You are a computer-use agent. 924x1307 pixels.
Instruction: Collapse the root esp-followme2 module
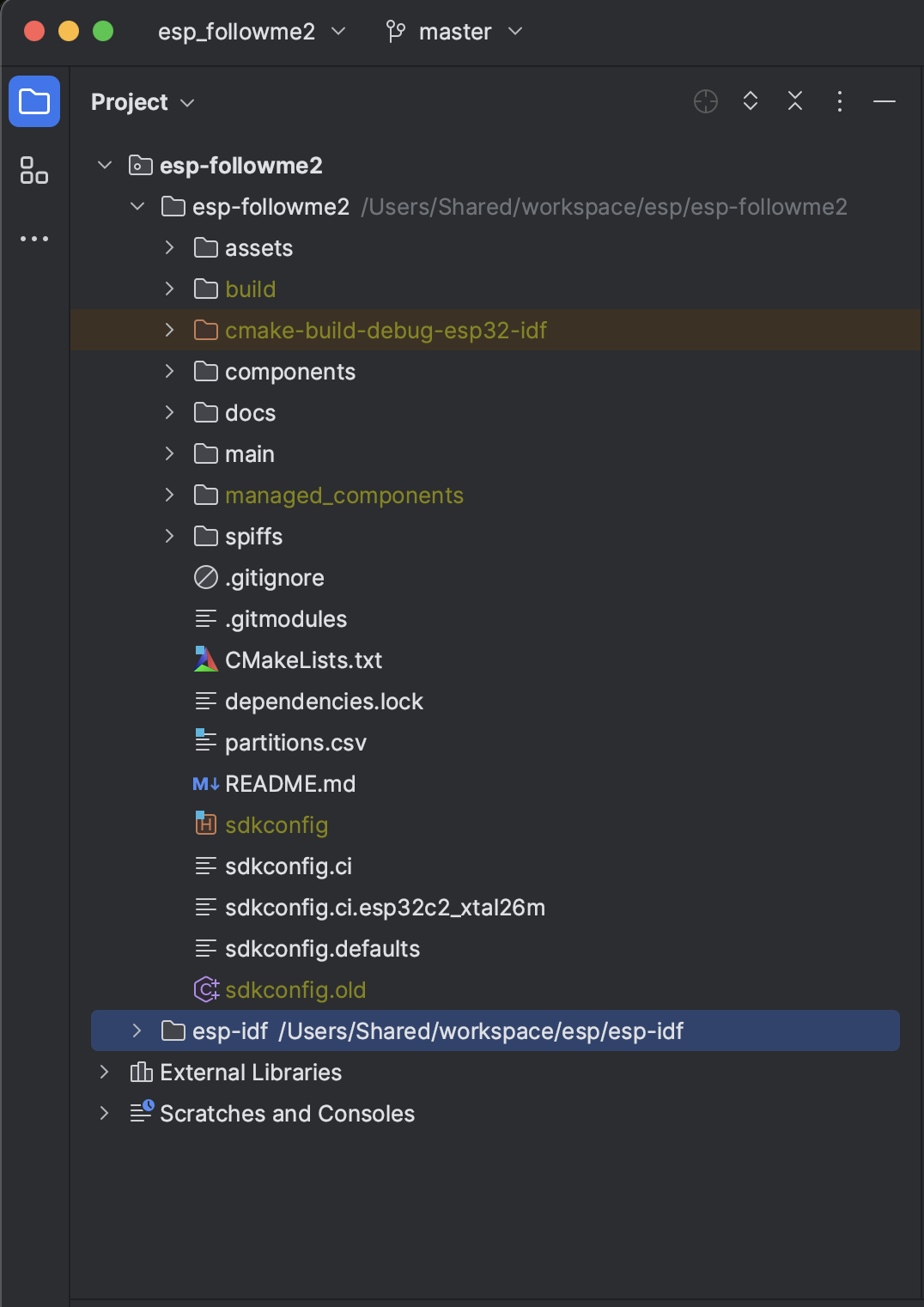pyautogui.click(x=105, y=165)
